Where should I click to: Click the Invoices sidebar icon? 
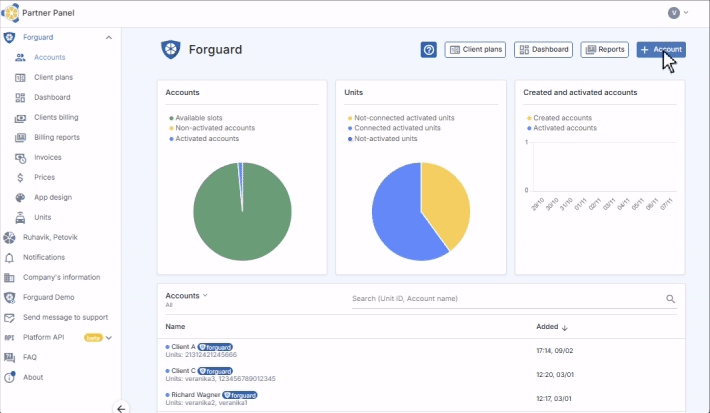tap(20, 158)
